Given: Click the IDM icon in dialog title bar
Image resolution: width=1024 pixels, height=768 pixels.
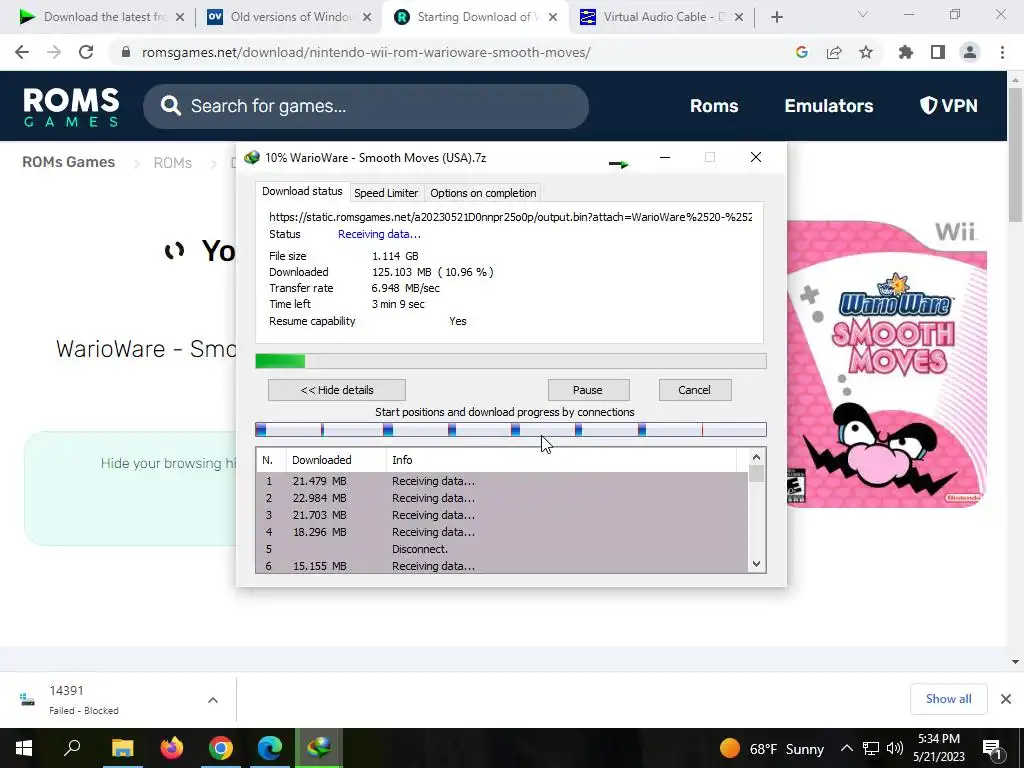Looking at the screenshot, I should pos(251,157).
